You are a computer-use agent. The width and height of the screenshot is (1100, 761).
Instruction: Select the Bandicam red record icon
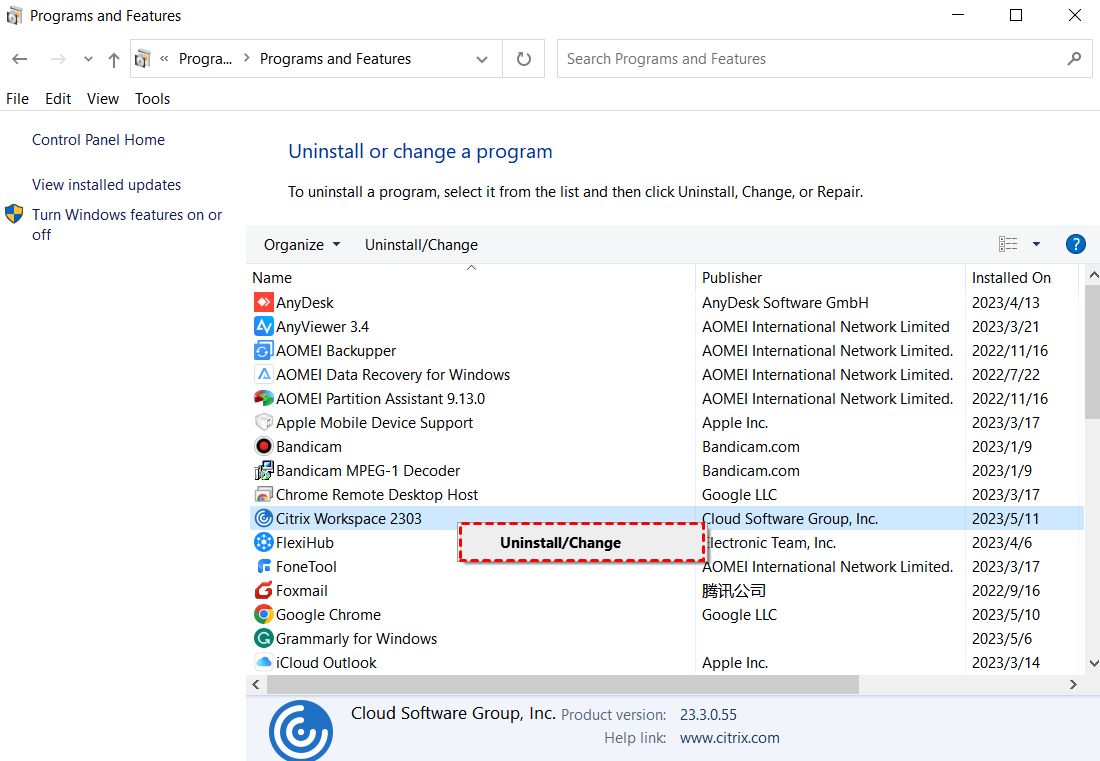click(263, 447)
